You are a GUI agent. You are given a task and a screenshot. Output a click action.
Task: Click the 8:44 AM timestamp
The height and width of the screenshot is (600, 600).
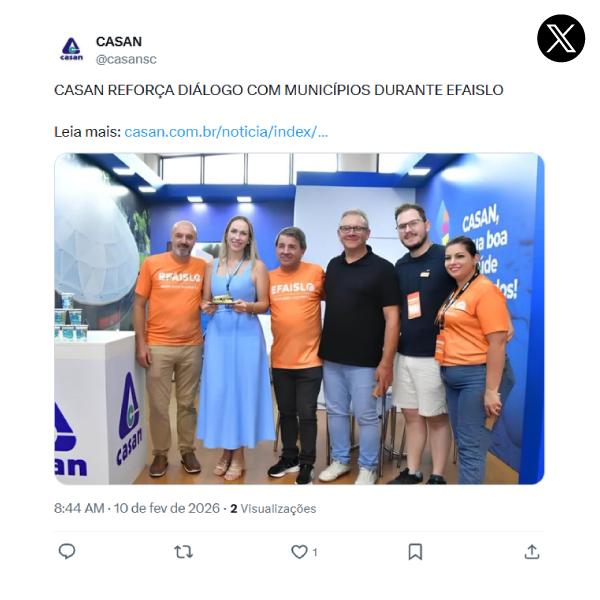coord(79,509)
